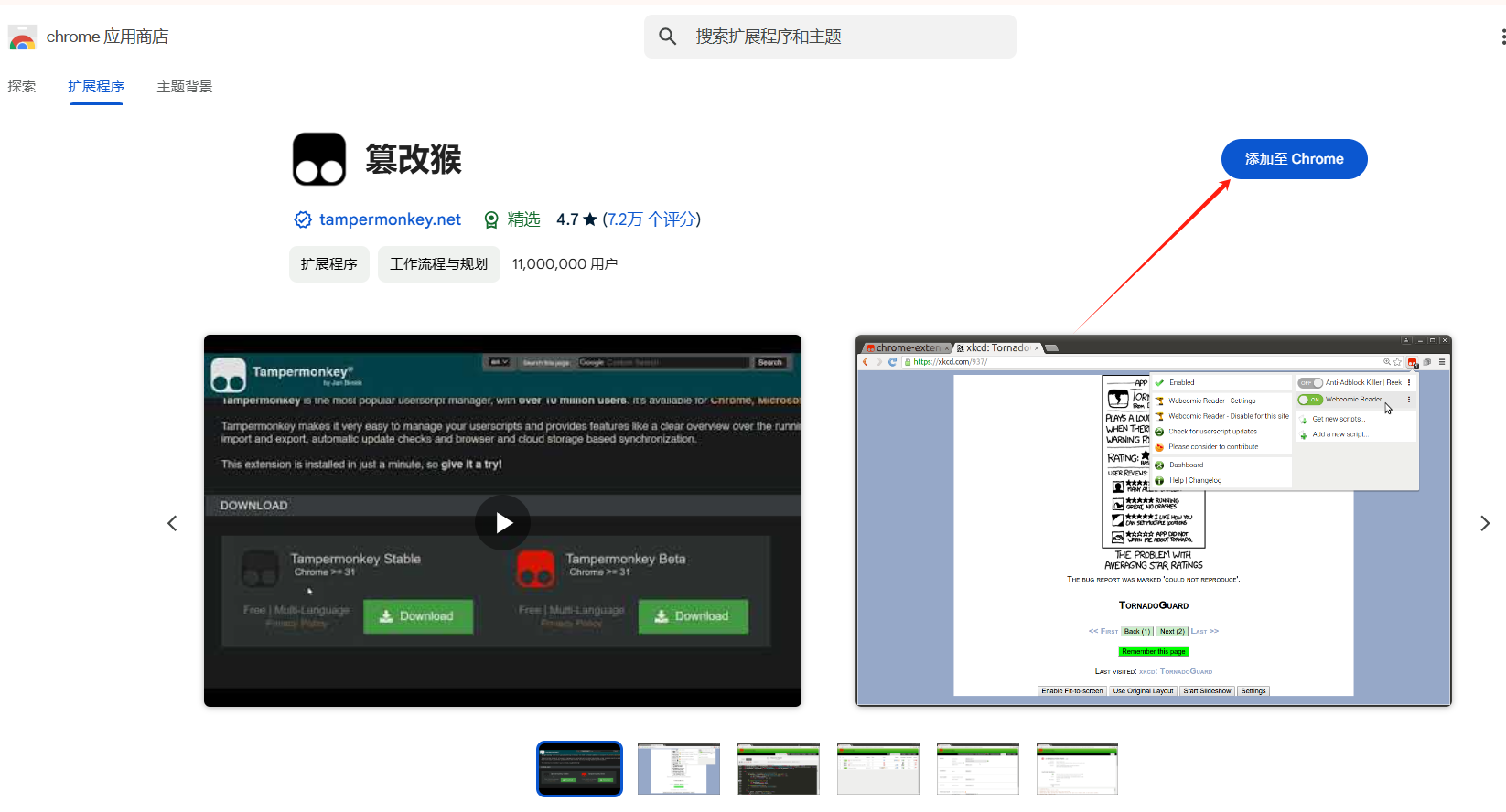Select the second carousel thumbnail
The image size is (1506, 812).
pyautogui.click(x=679, y=769)
